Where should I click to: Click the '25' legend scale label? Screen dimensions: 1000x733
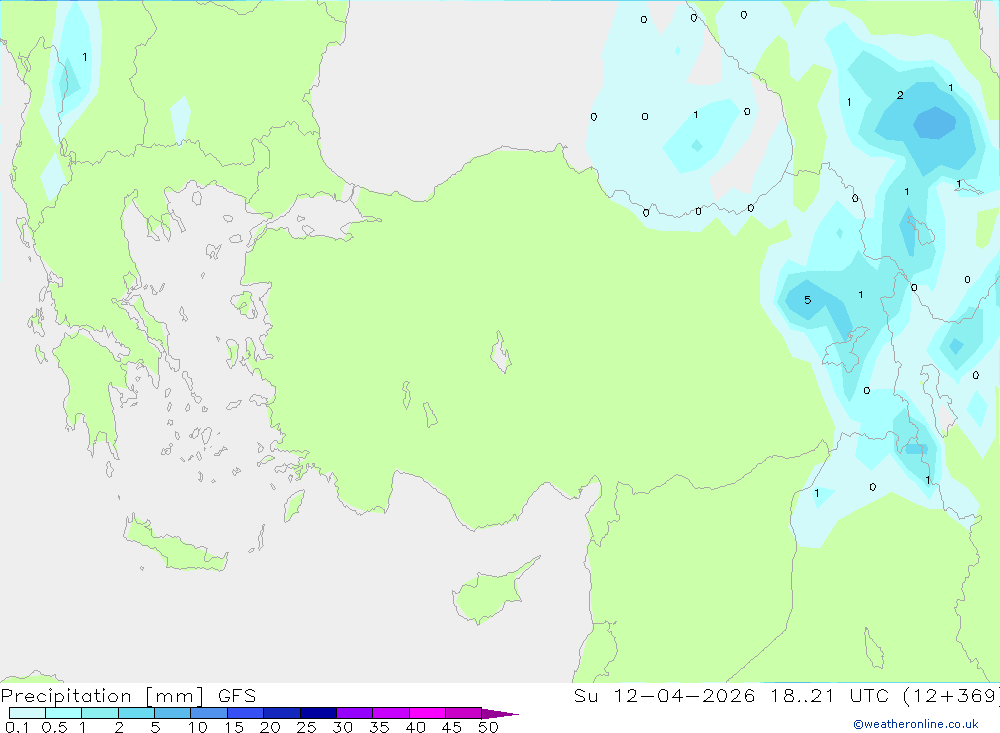coord(307,727)
